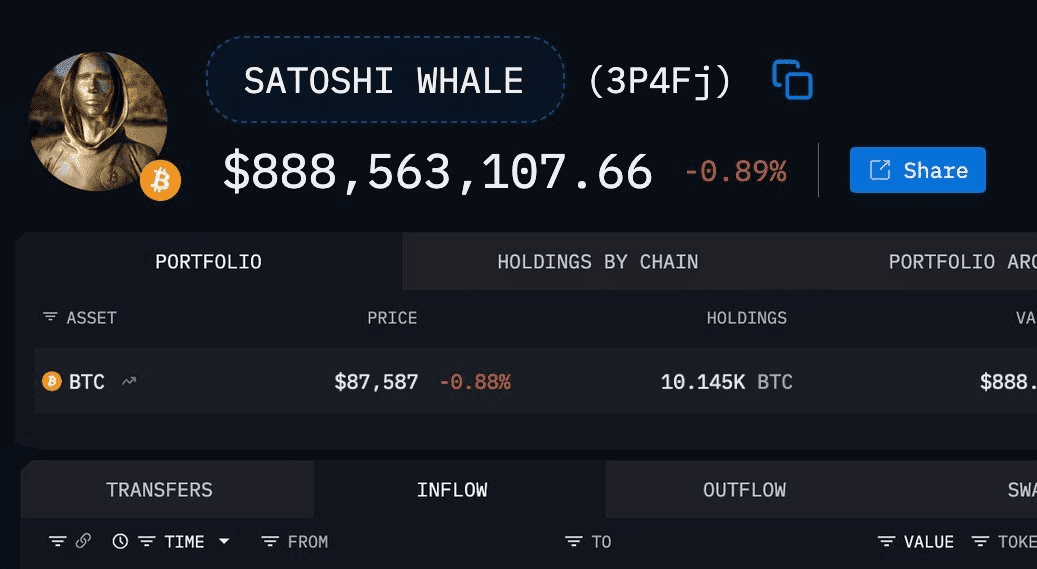Open the leftmost filter icon before link column
The width and height of the screenshot is (1037, 569).
[57, 541]
